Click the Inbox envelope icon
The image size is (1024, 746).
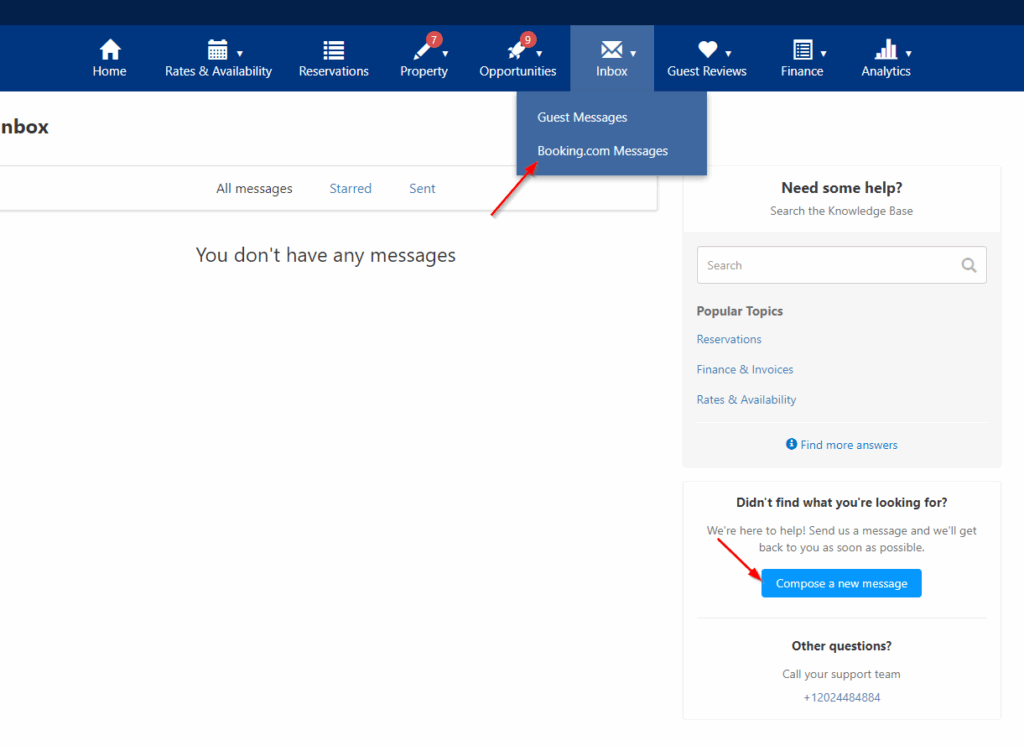pos(610,50)
